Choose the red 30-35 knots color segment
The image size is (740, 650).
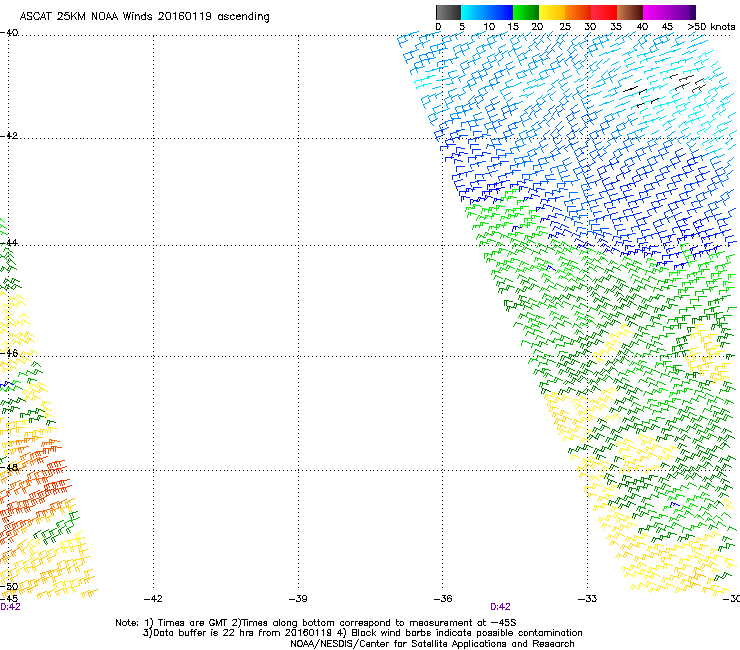[x=604, y=12]
